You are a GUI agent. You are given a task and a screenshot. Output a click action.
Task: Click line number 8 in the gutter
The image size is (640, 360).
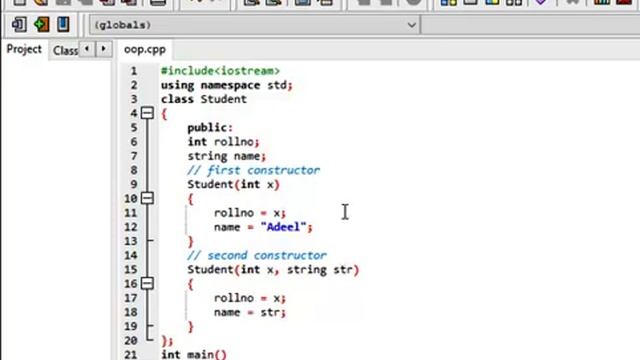point(133,170)
